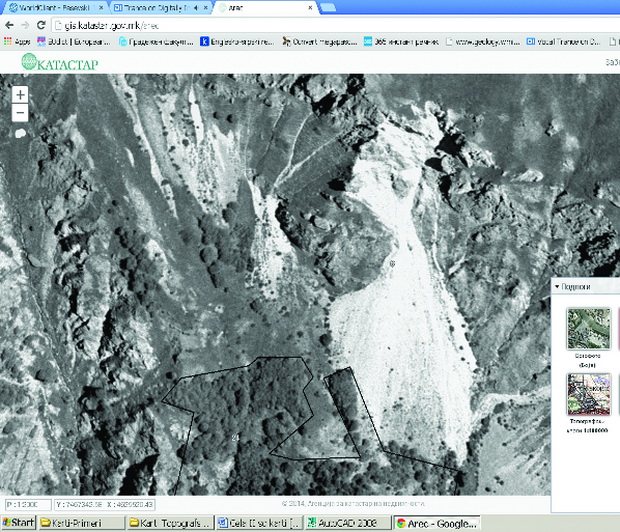Image resolution: width=620 pixels, height=532 pixels.
Task: Select the orthophoto basemap thumbnail
Action: pos(588,329)
